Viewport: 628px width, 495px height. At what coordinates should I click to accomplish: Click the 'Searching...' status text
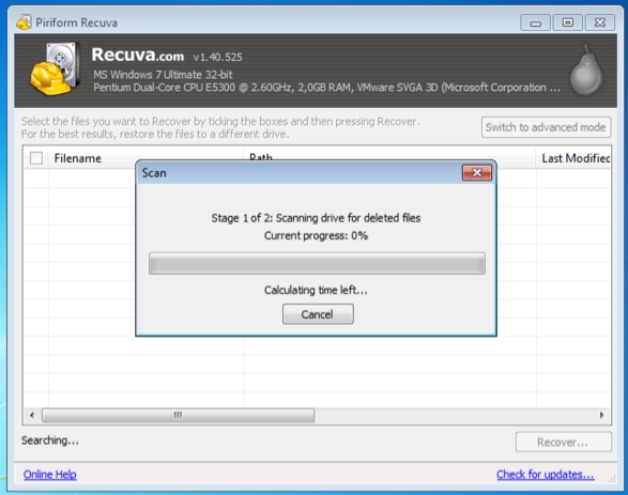coord(50,440)
